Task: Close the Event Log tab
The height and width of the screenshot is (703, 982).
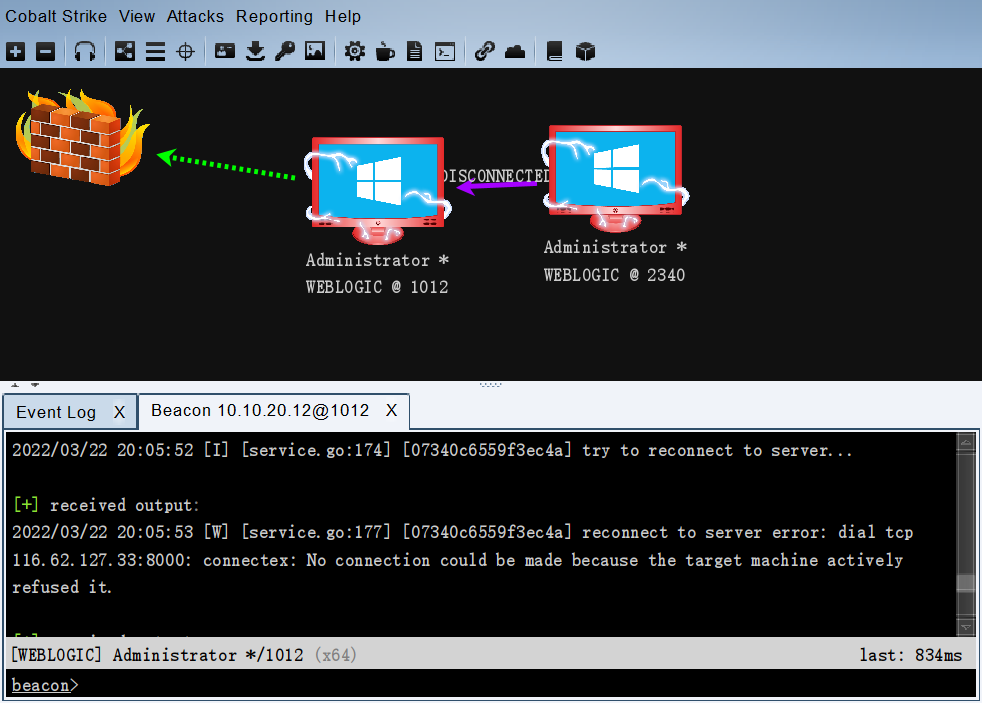Action: [x=120, y=412]
